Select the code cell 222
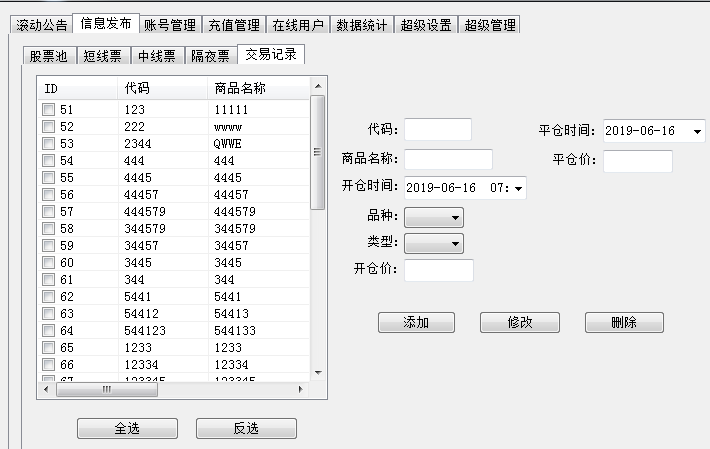The width and height of the screenshot is (710, 449). 134,127
